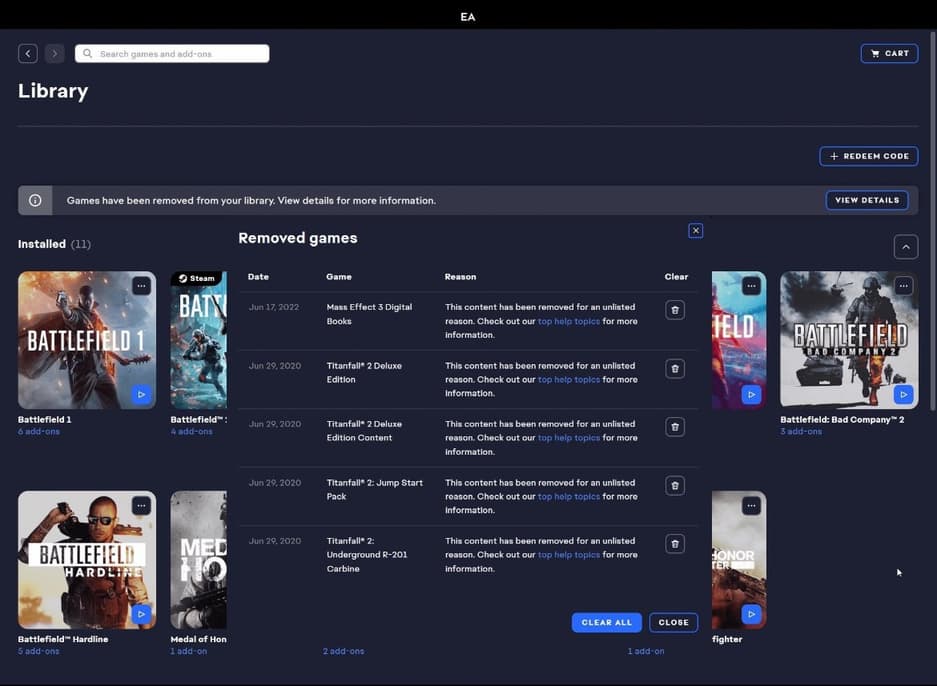Open Battlefield 1 6 add-ons link
The image size is (937, 686).
(39, 431)
